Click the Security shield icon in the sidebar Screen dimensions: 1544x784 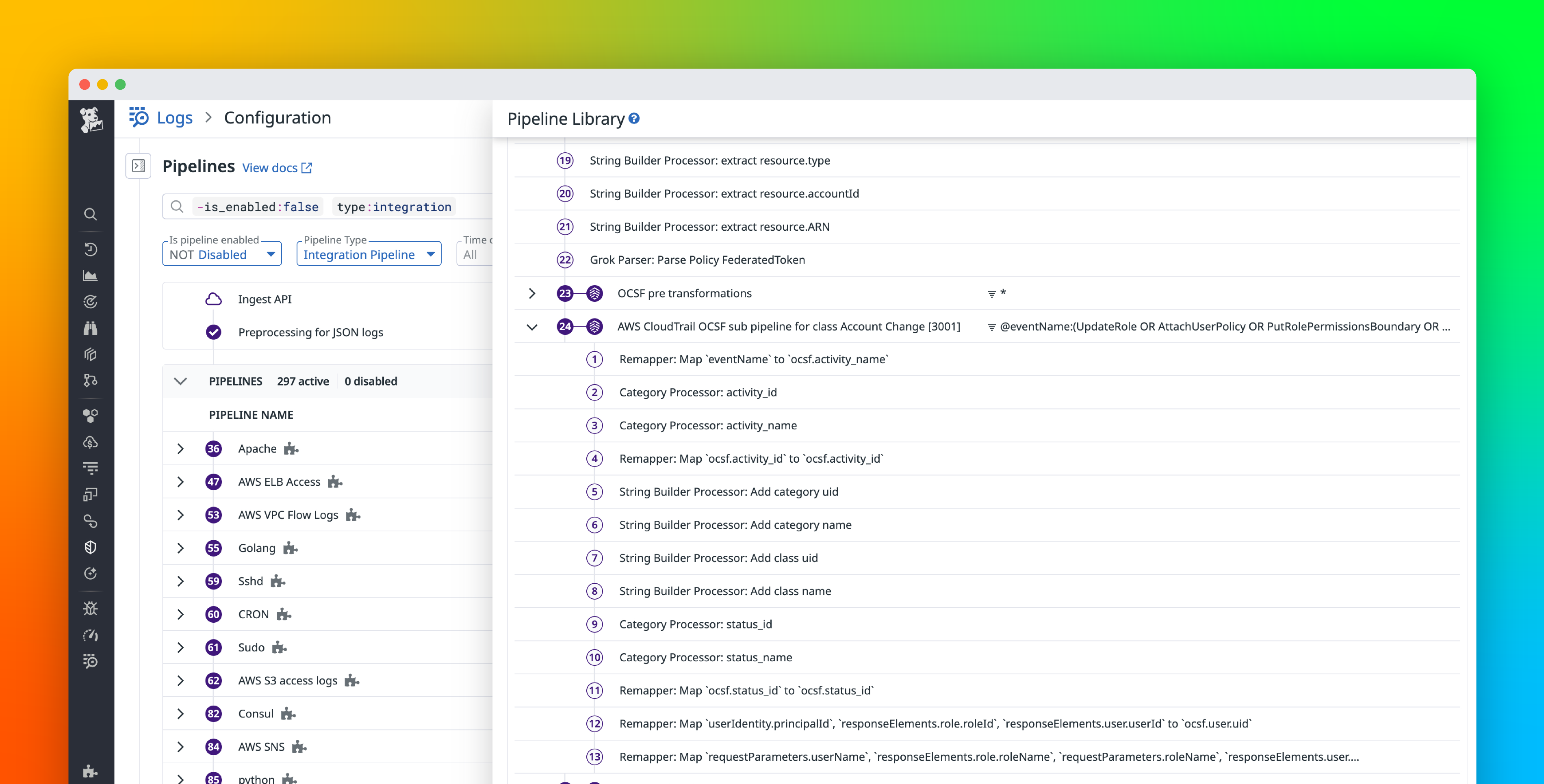tap(91, 547)
